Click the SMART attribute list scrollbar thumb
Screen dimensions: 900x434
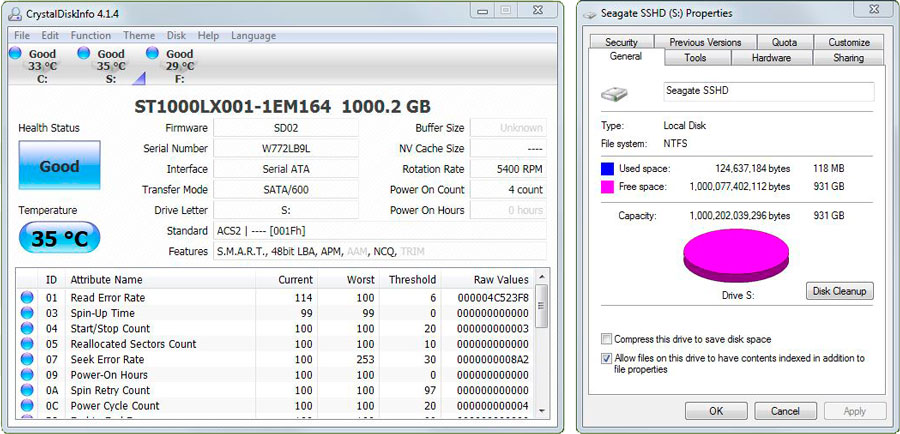(541, 306)
